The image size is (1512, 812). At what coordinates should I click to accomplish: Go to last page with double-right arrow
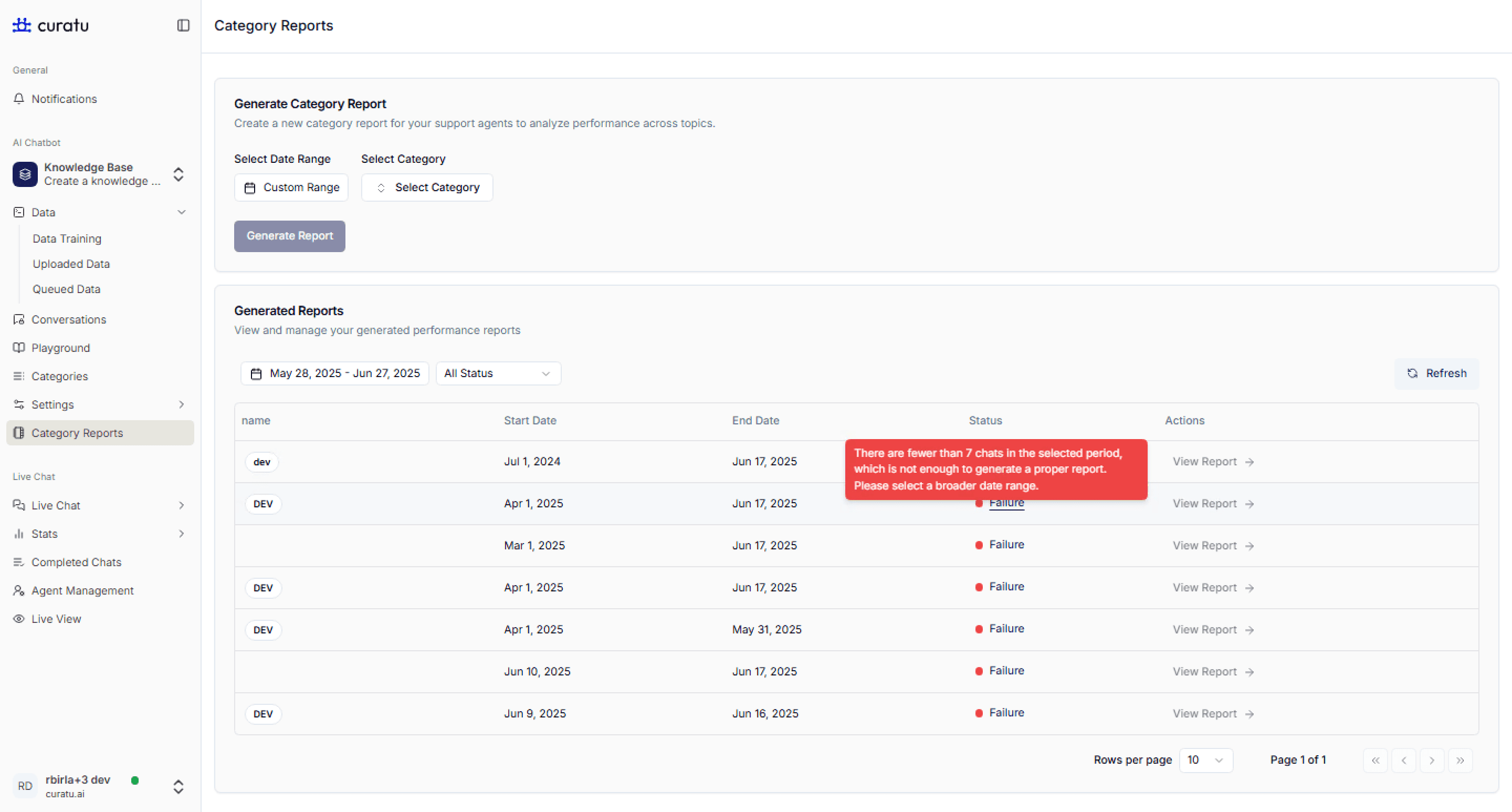coord(1459,761)
